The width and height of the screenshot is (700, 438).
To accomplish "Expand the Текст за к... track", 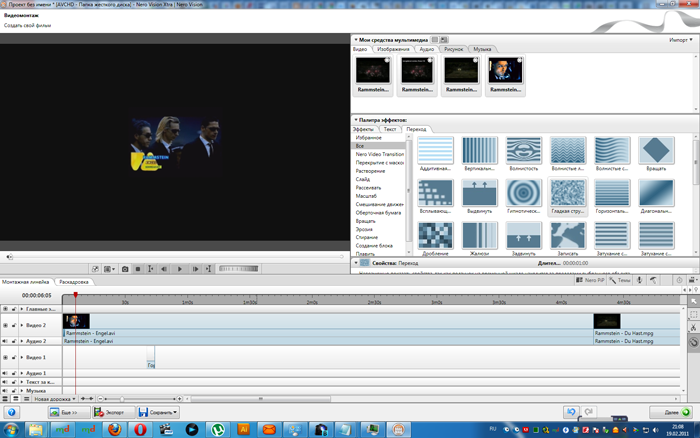I will pyautogui.click(x=22, y=382).
